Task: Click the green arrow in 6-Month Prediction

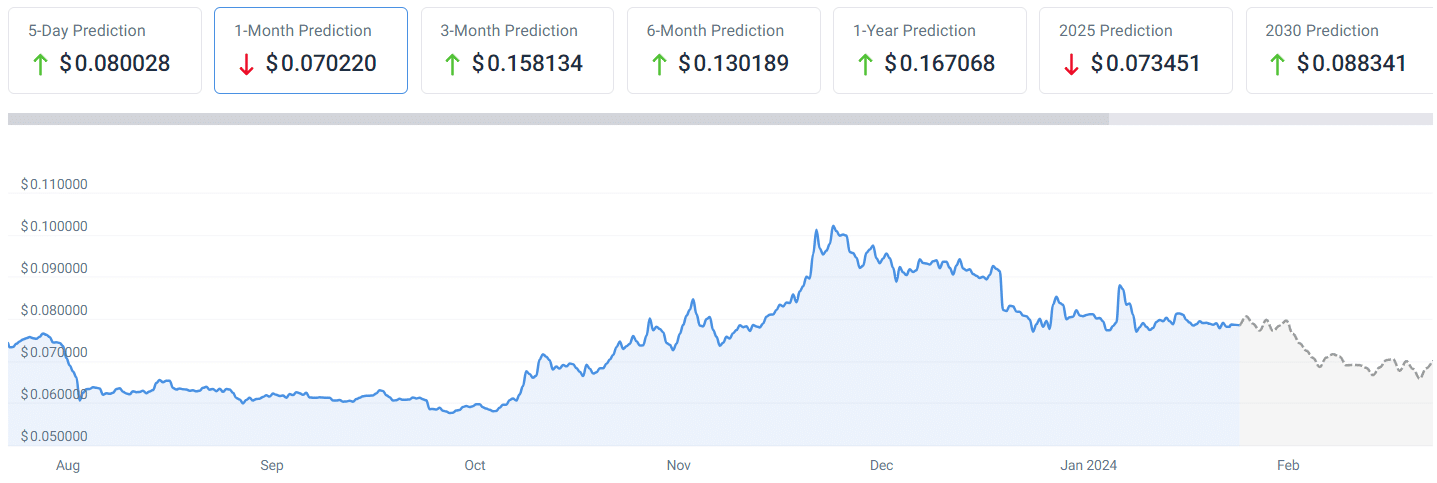Action: coord(658,65)
